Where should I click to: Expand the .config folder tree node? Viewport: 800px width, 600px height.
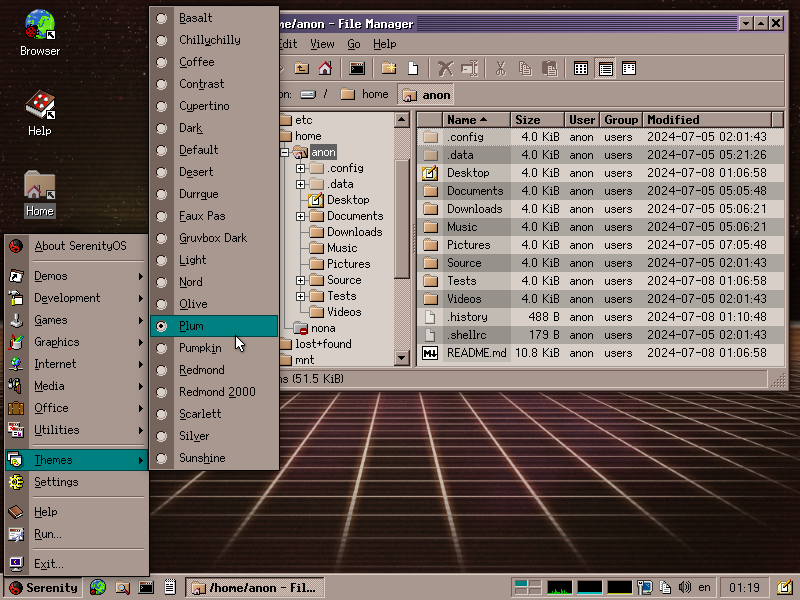coord(301,168)
